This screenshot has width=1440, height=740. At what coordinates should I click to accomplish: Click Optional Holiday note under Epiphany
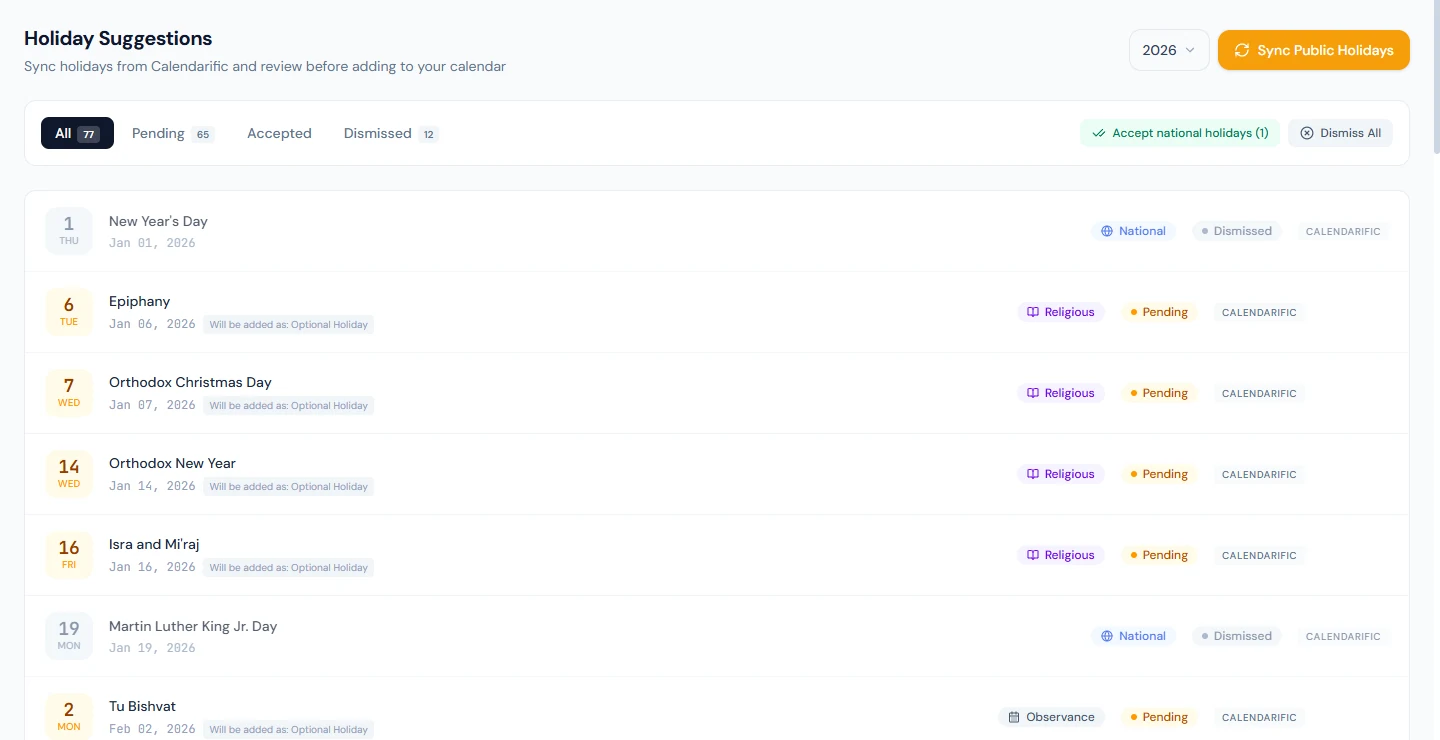click(289, 325)
